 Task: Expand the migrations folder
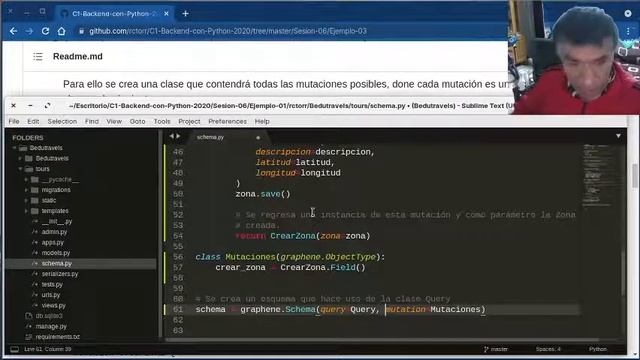26,190
